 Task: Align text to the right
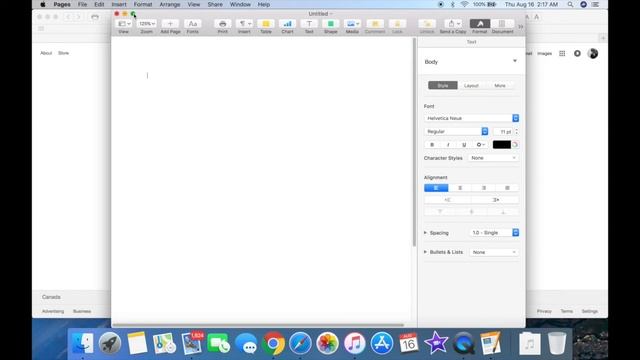pyautogui.click(x=484, y=188)
